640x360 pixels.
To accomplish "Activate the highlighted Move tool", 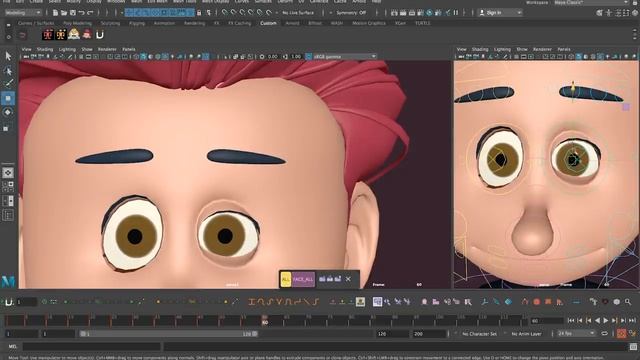I will [8, 98].
